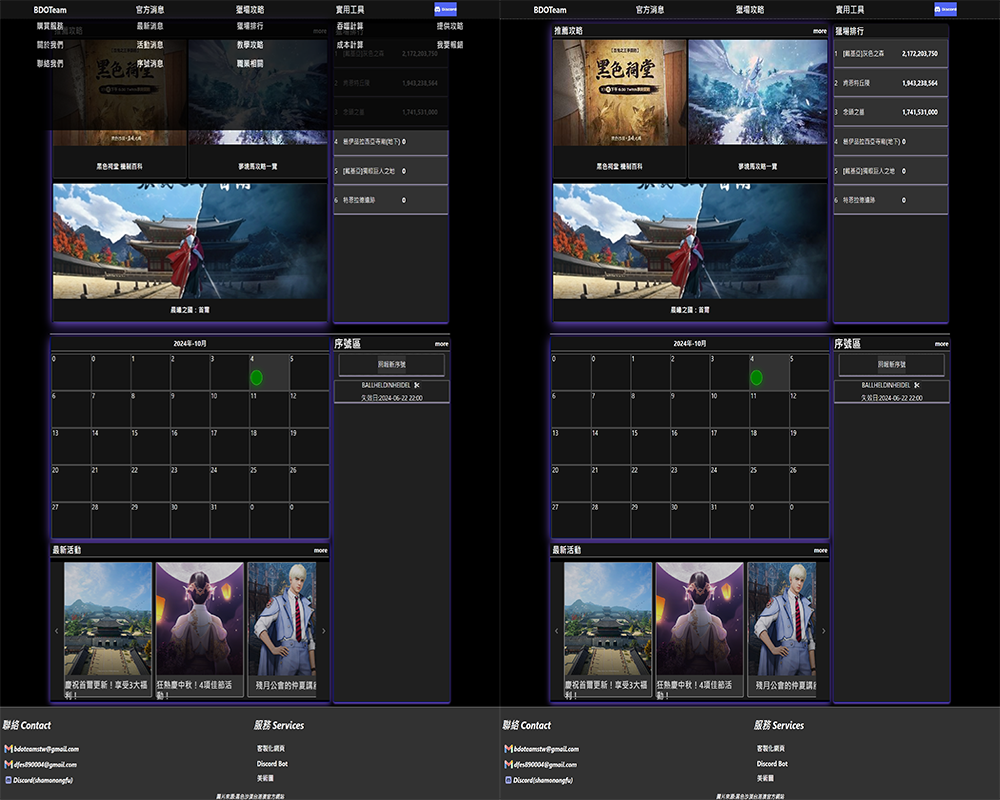Open the Discord Bot service link

coord(272,764)
